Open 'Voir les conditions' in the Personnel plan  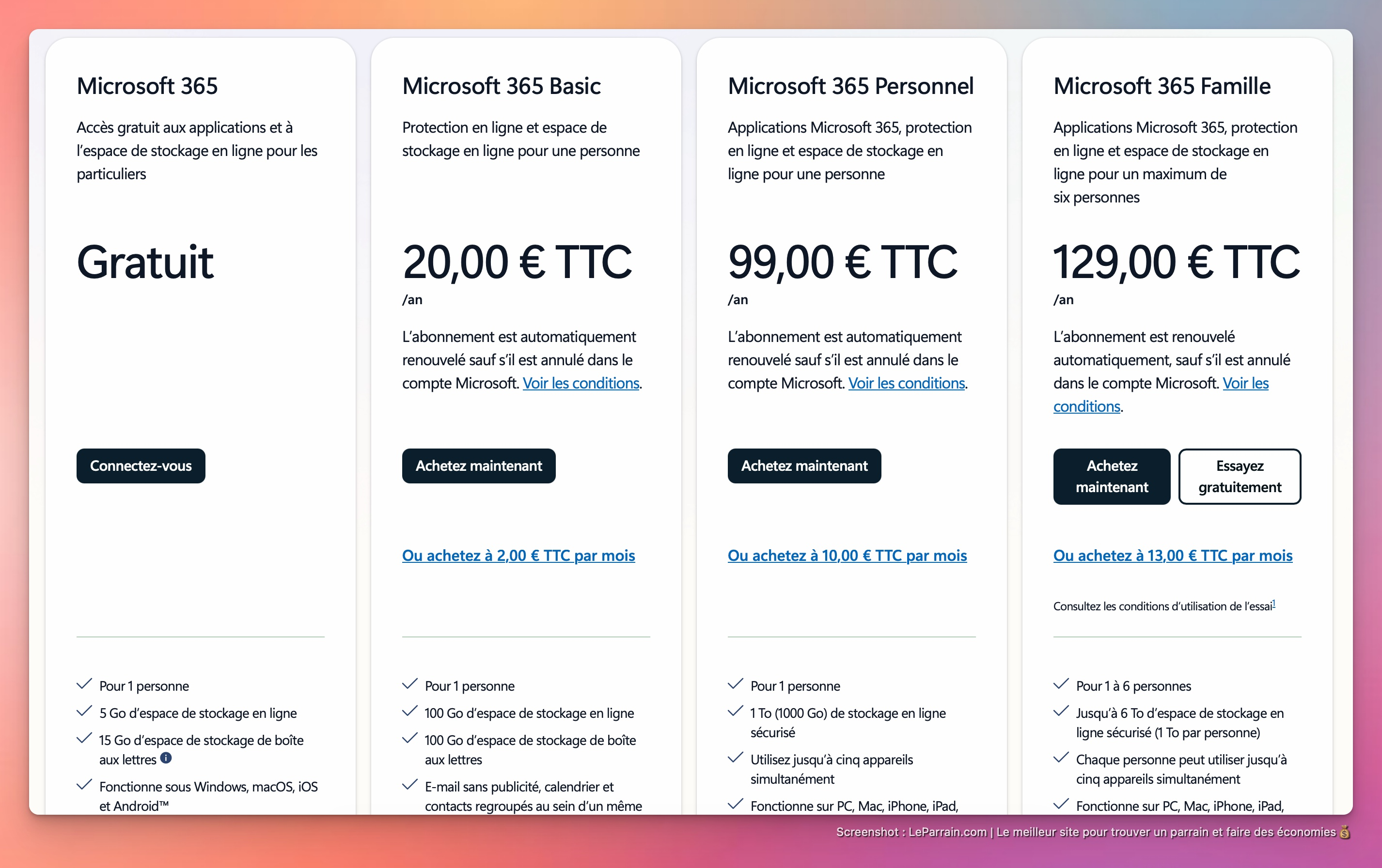(906, 383)
